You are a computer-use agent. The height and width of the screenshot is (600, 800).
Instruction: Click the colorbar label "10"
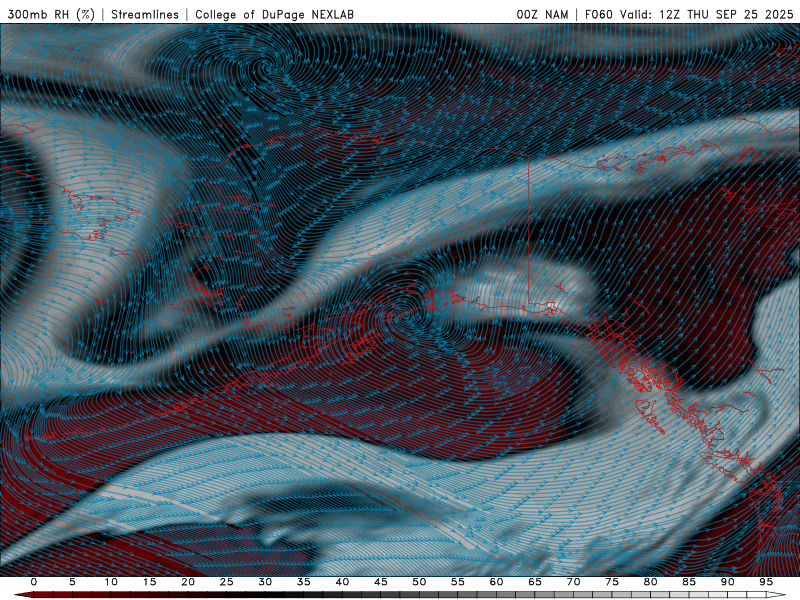point(111,582)
